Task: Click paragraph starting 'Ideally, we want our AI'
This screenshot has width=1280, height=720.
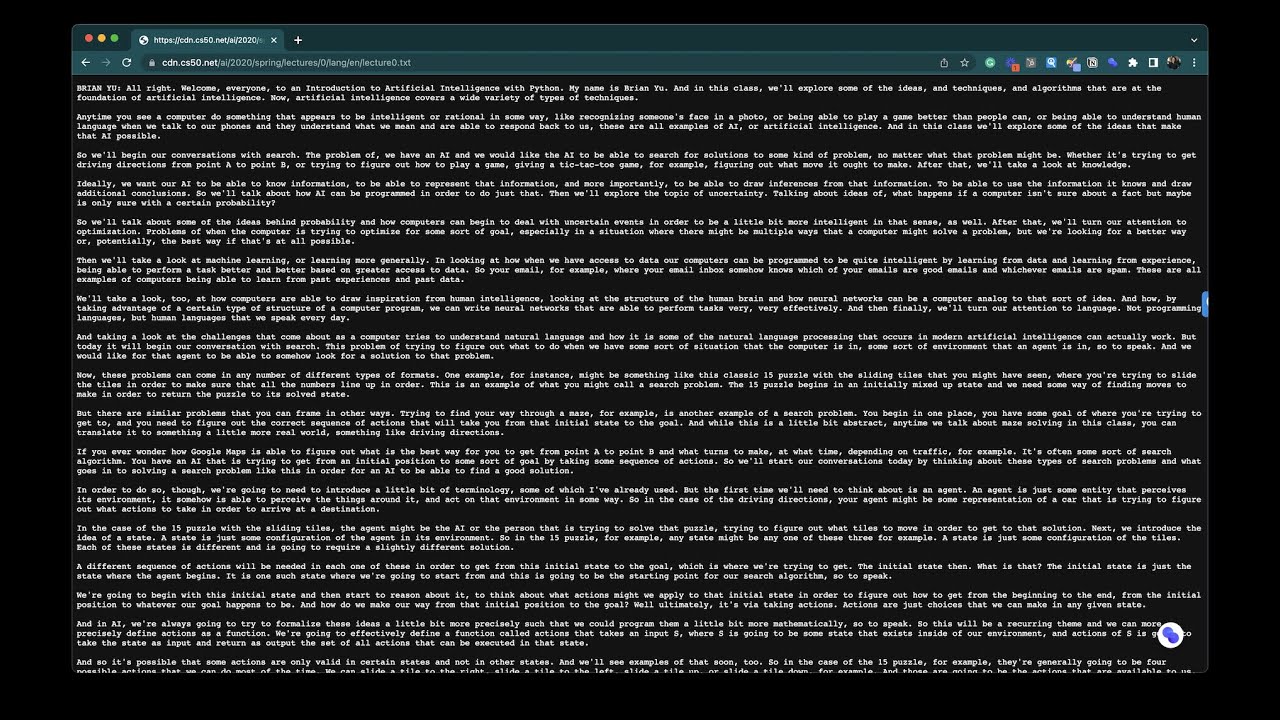Action: click(x=634, y=193)
